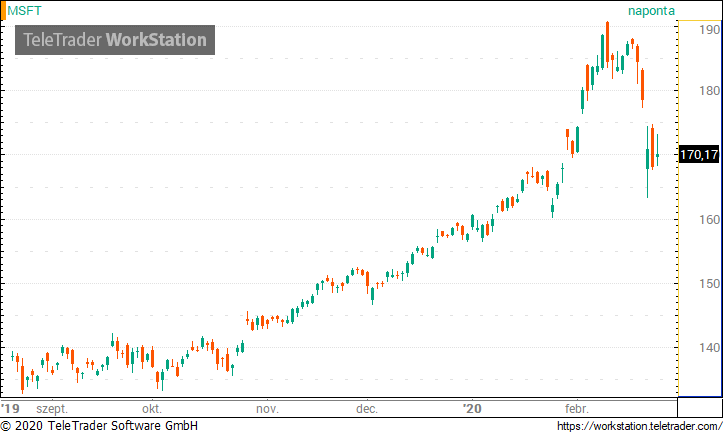Click the orange marker beside MSFT
The image size is (723, 435).
tap(3, 11)
